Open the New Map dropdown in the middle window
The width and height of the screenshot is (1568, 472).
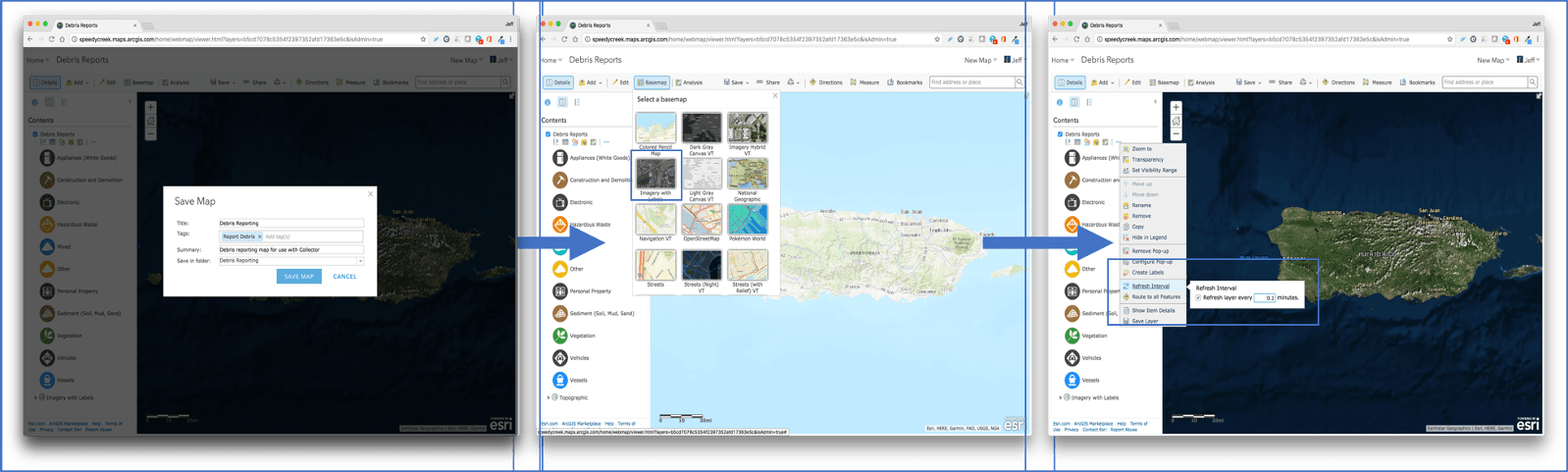click(980, 60)
